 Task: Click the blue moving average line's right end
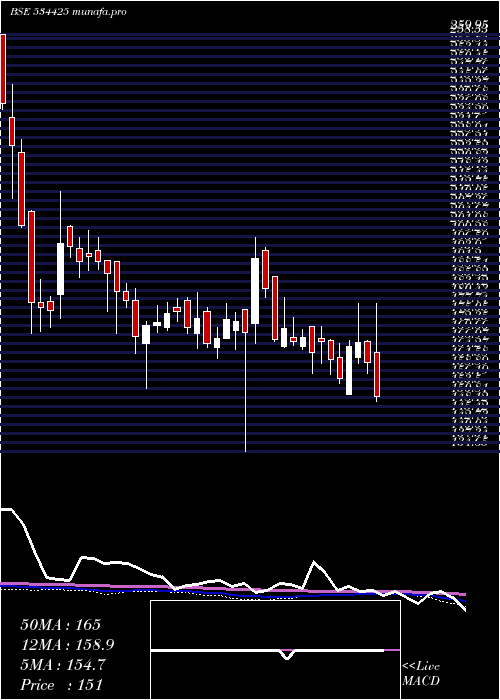pos(463,600)
